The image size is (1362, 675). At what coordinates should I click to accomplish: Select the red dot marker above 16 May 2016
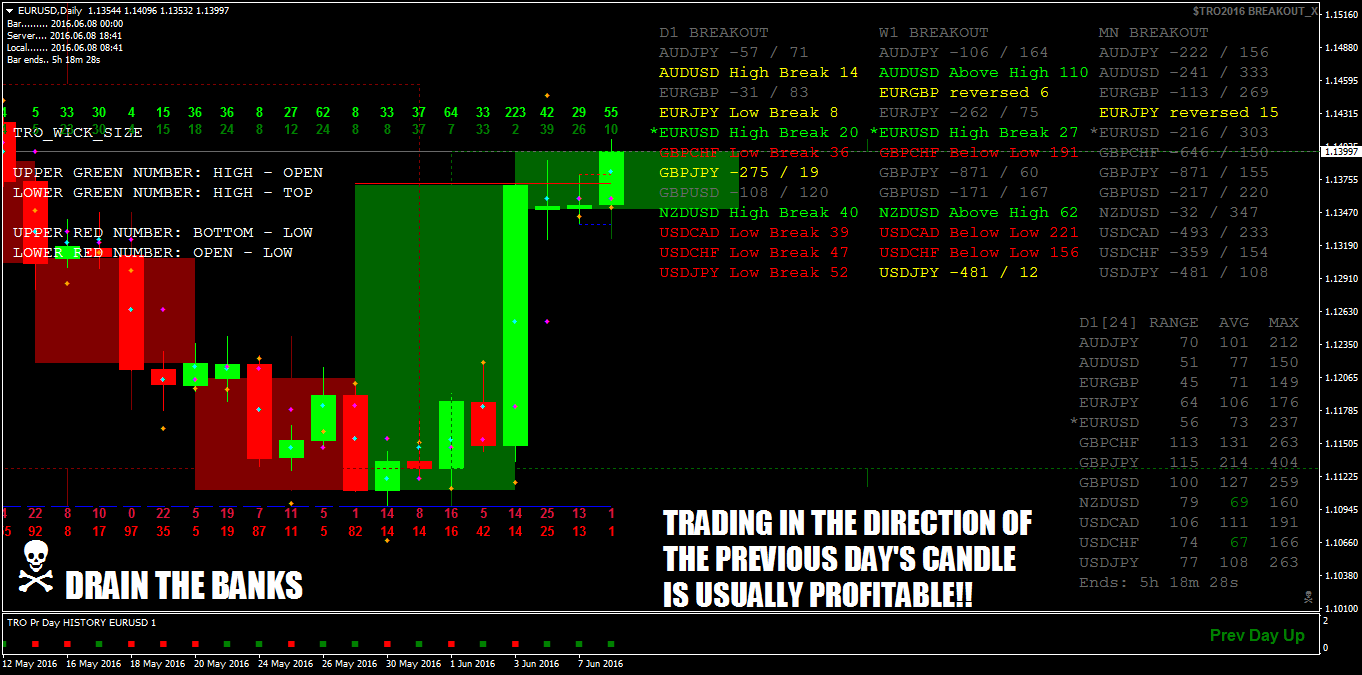tap(67, 644)
